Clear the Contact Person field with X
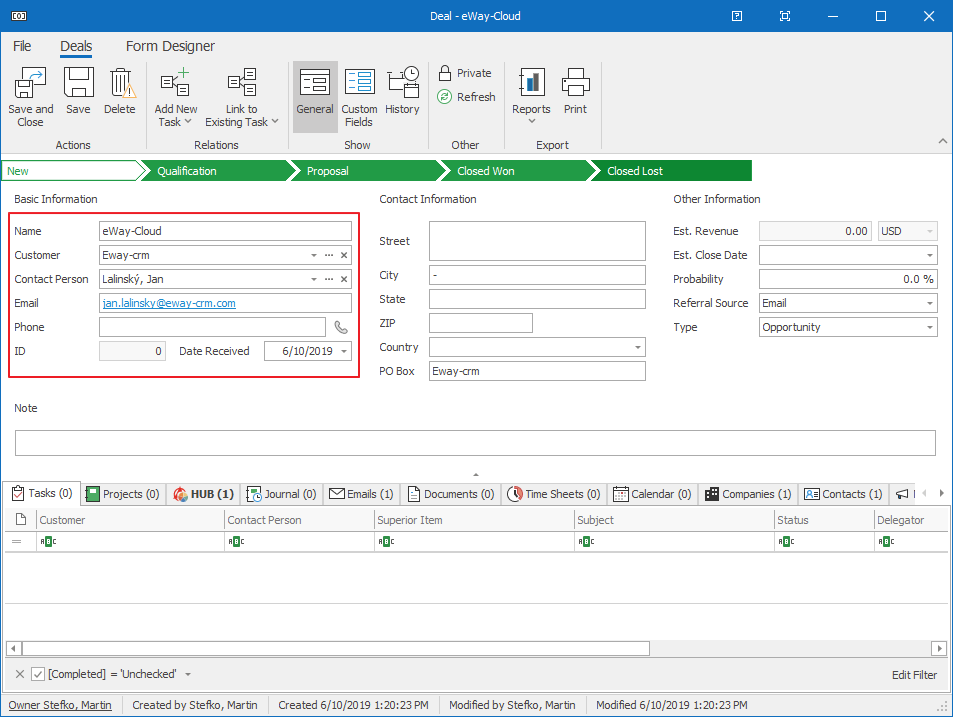953x717 pixels. click(x=344, y=279)
